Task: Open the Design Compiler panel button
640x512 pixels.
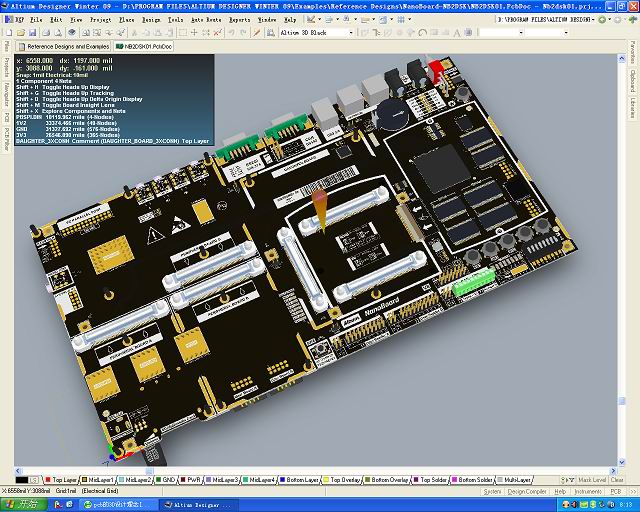Action: (x=527, y=491)
